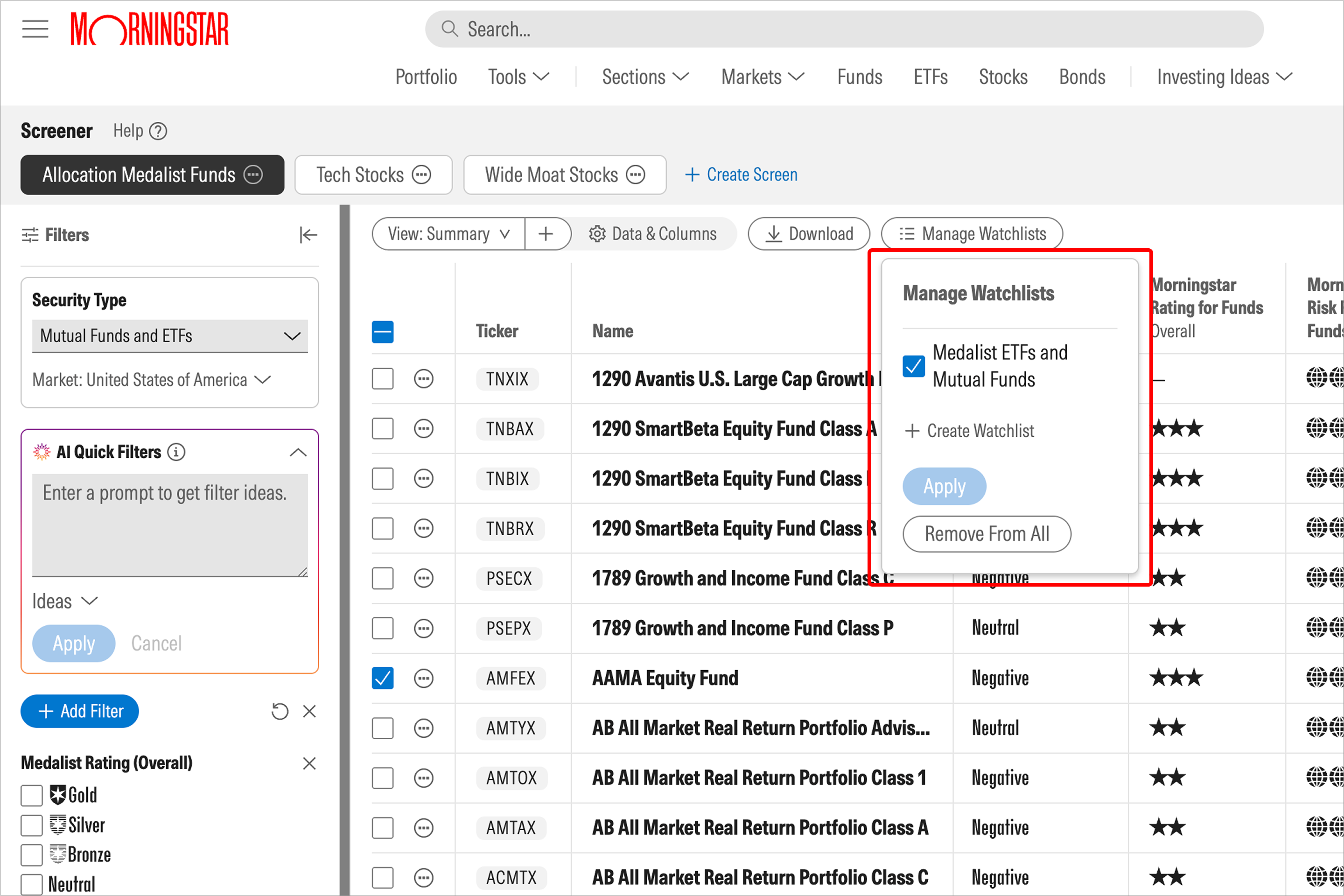Click Create Screen link
The image size is (1344, 896).
741,174
